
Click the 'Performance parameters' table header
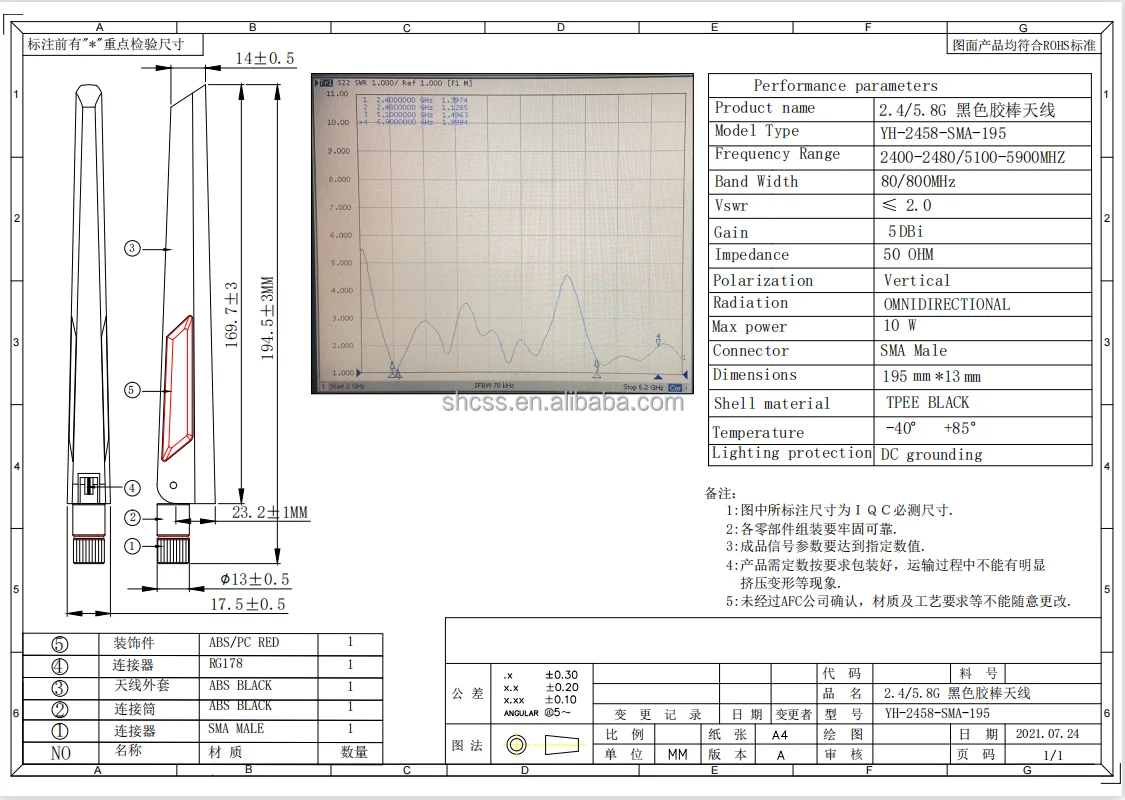click(845, 86)
